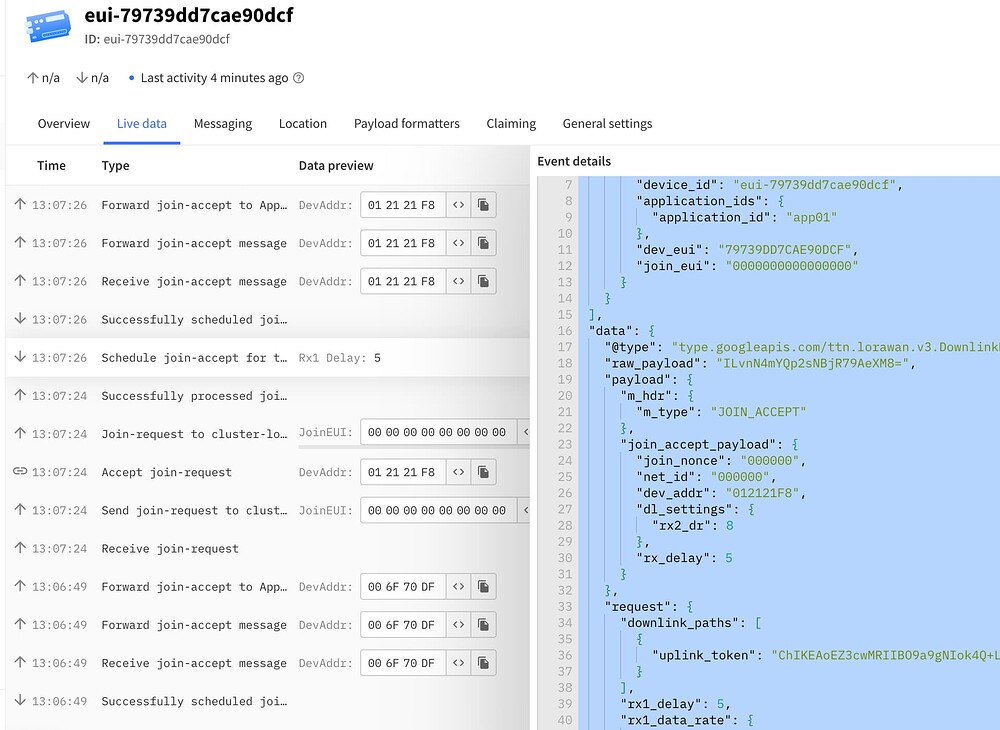Click the Type column header
Image resolution: width=1000 pixels, height=730 pixels.
click(x=115, y=166)
